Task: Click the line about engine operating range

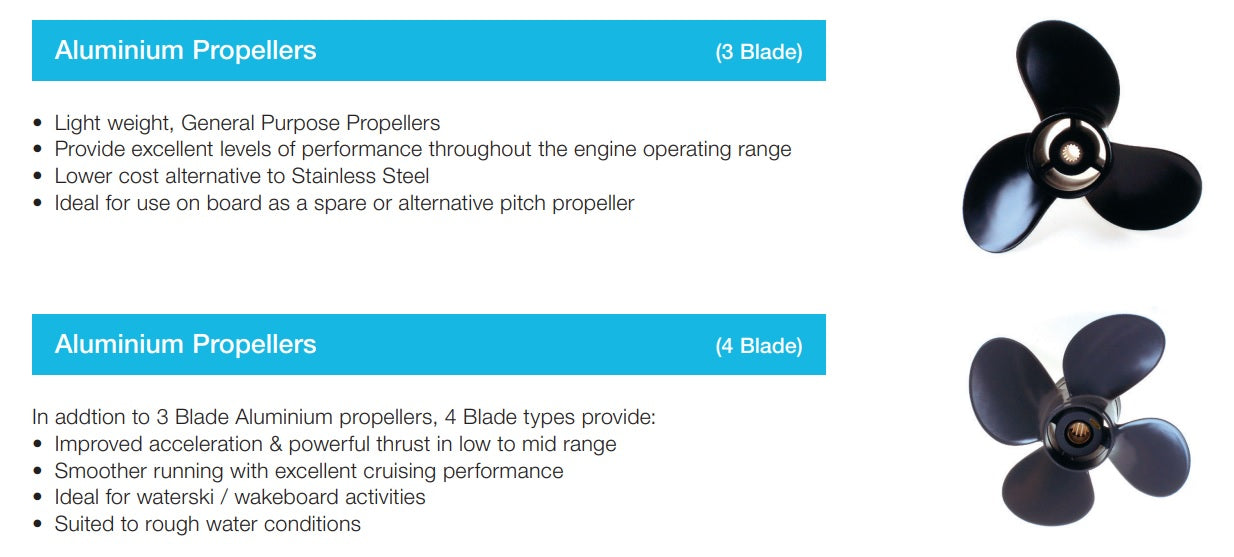Action: (422, 149)
